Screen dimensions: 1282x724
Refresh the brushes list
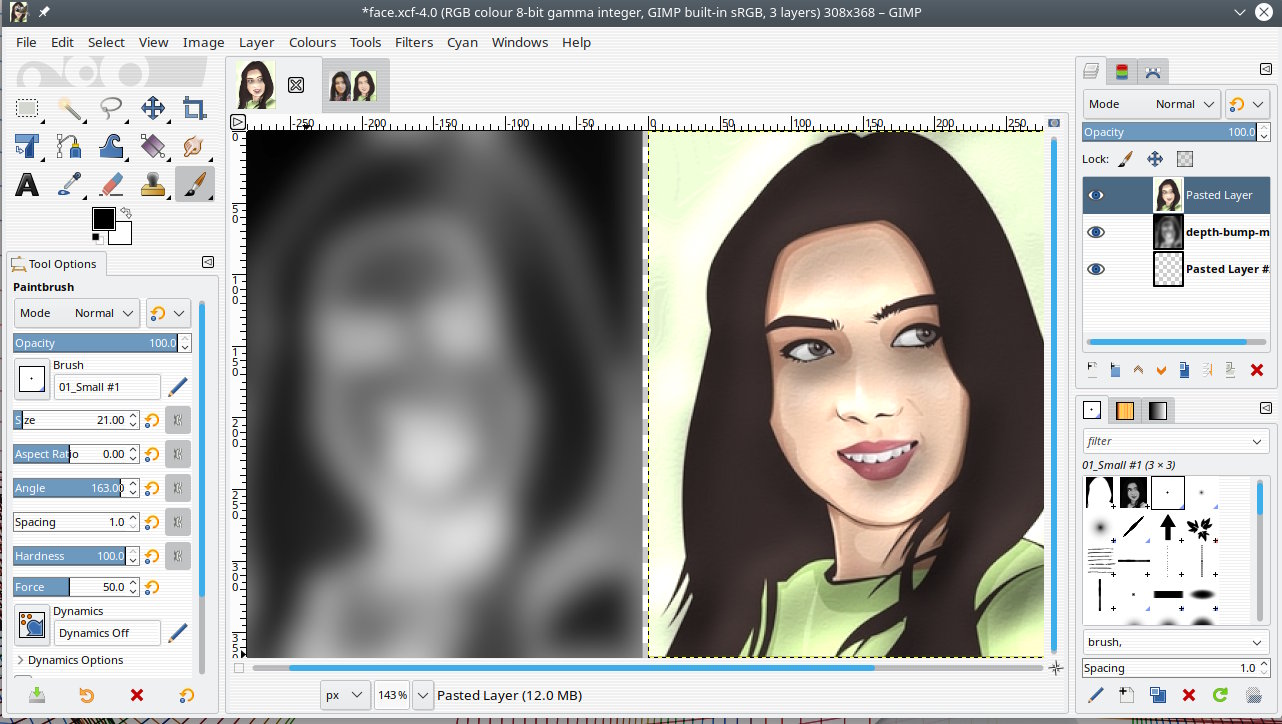[x=1220, y=695]
